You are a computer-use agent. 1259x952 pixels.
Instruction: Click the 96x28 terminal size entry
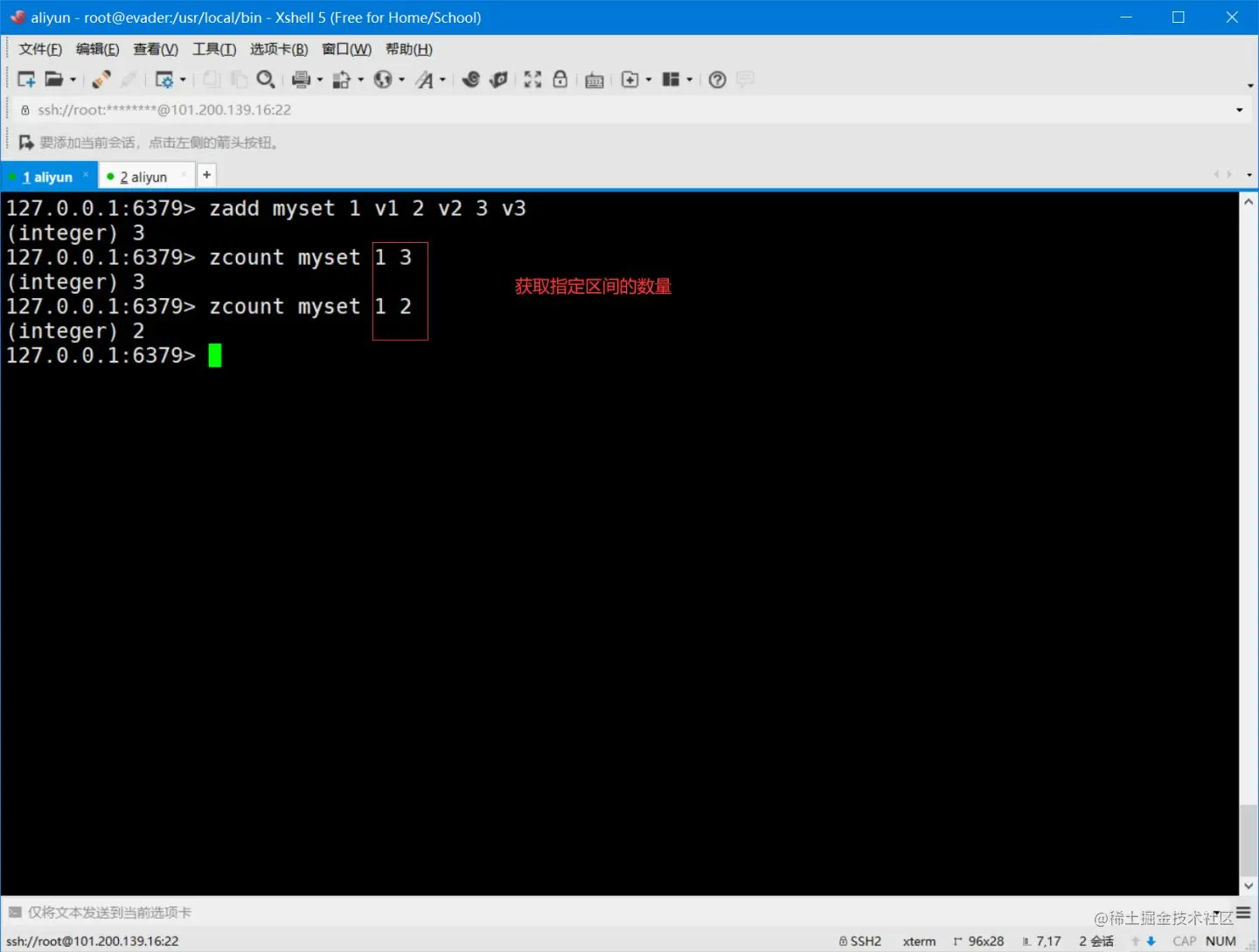pos(978,942)
